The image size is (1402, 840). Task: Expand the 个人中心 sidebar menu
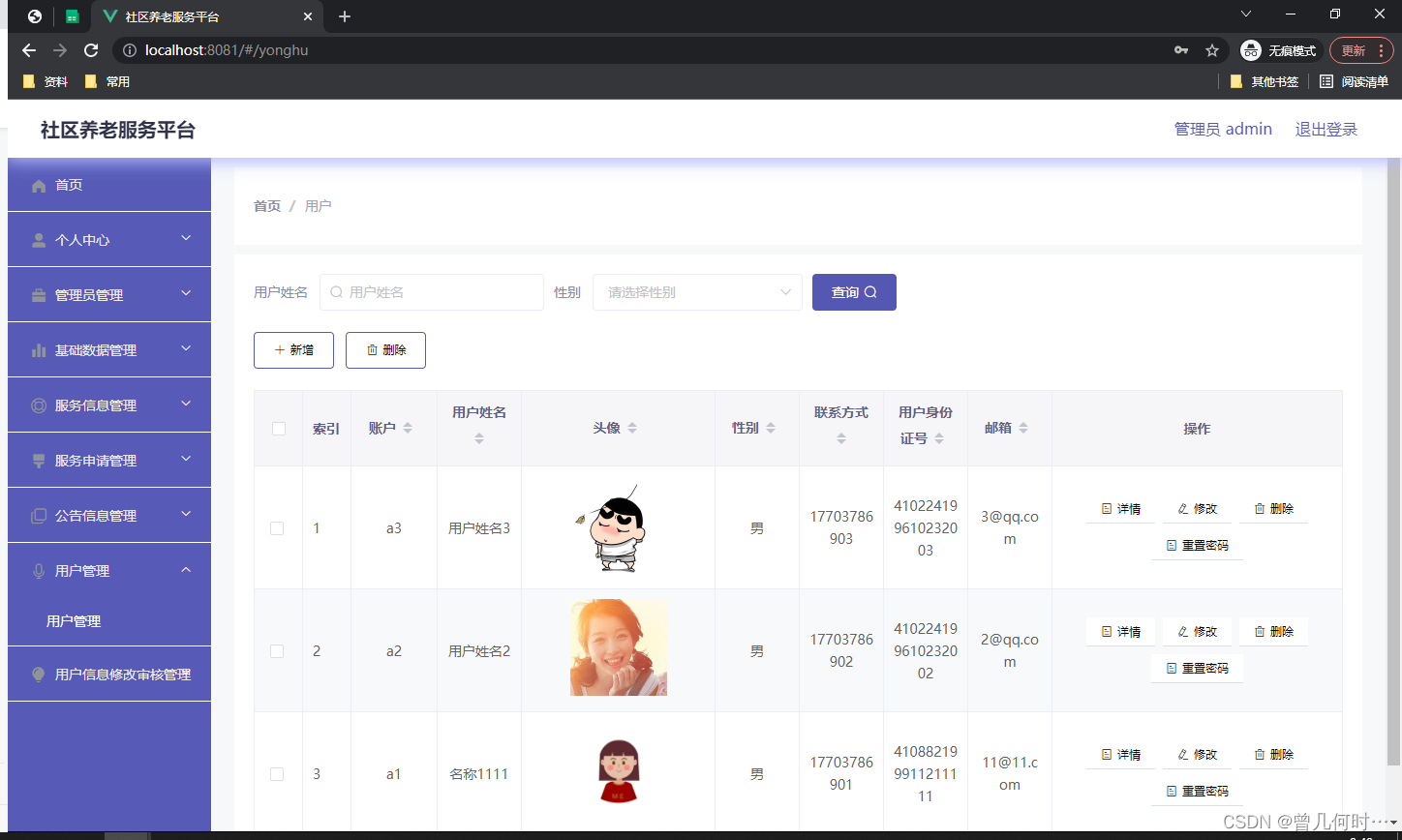pyautogui.click(x=108, y=239)
